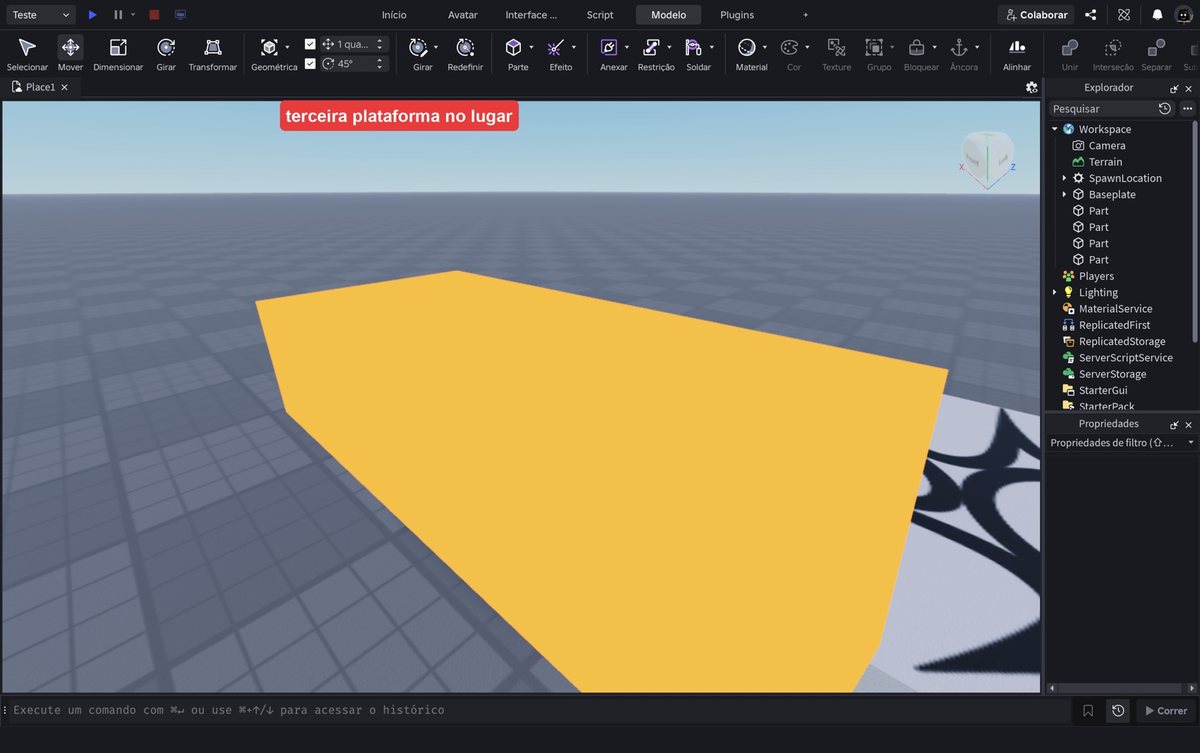The image size is (1200, 753).
Task: Click the Cor palette icon
Action: 789,47
